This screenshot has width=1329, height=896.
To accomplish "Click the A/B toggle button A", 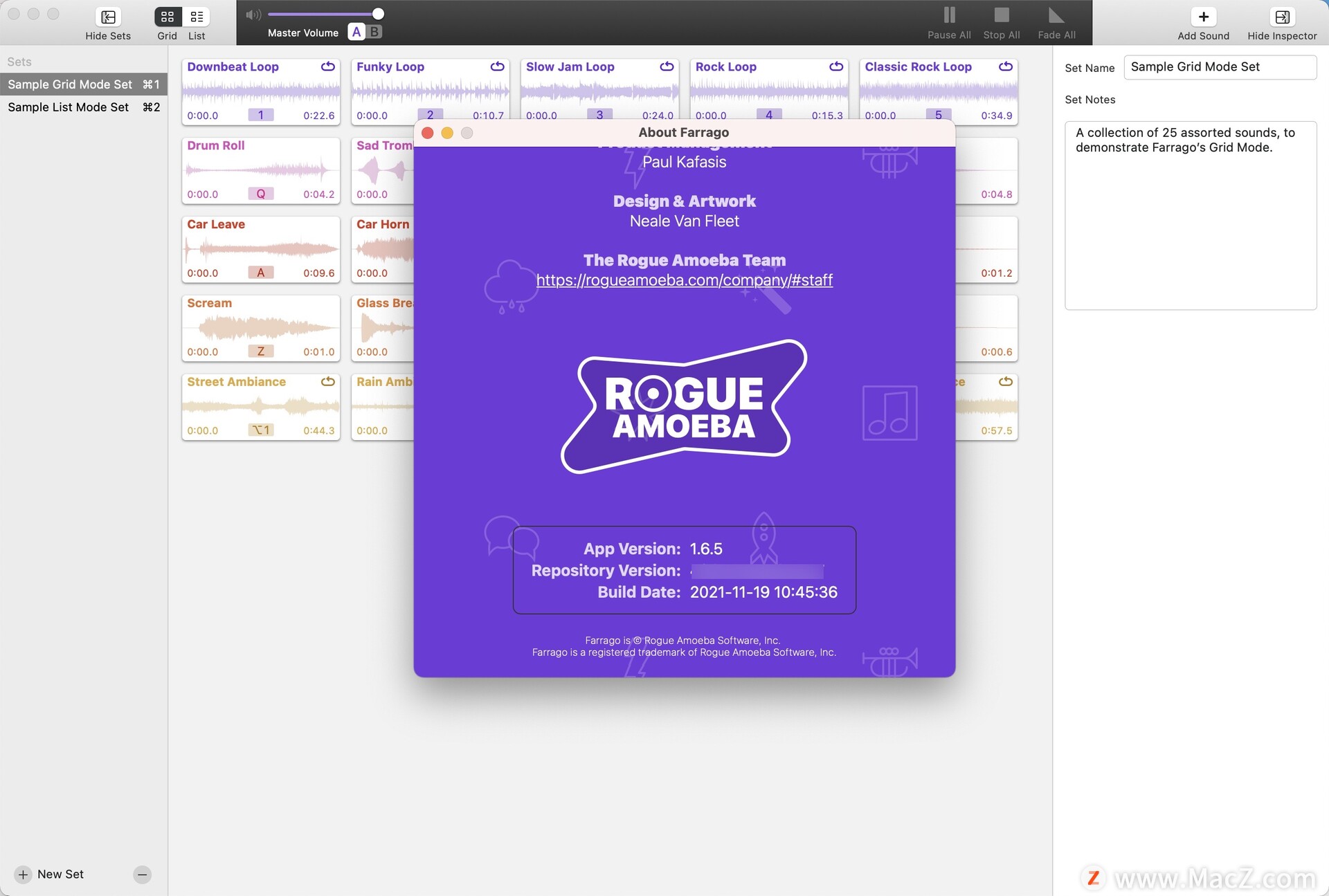I will tap(357, 32).
